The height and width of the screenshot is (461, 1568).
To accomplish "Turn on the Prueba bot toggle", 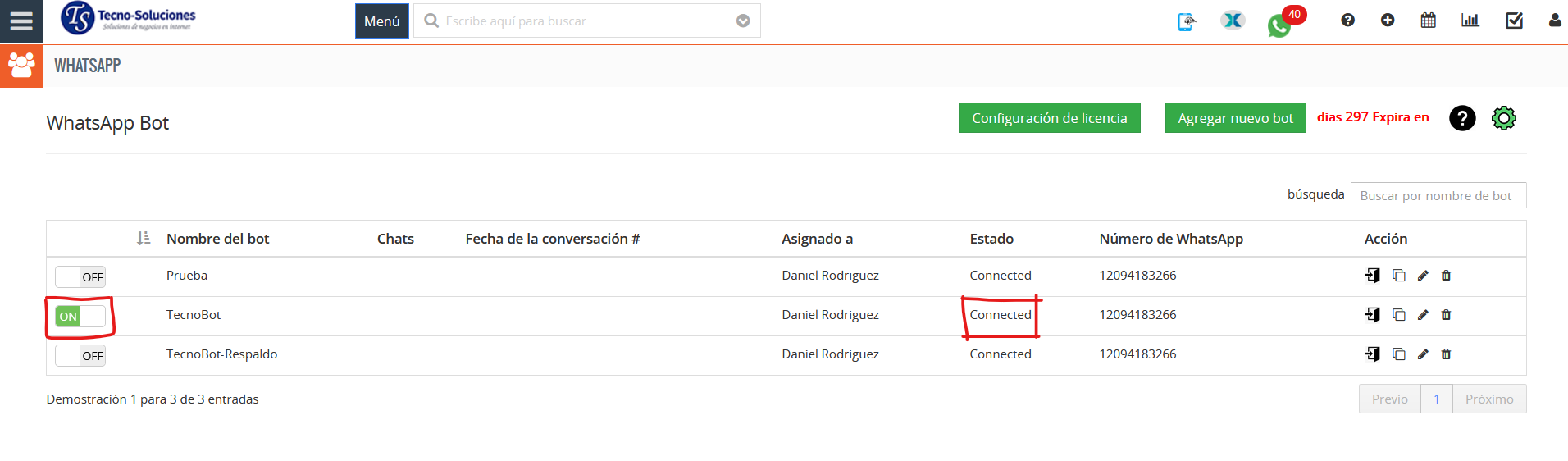I will (80, 277).
